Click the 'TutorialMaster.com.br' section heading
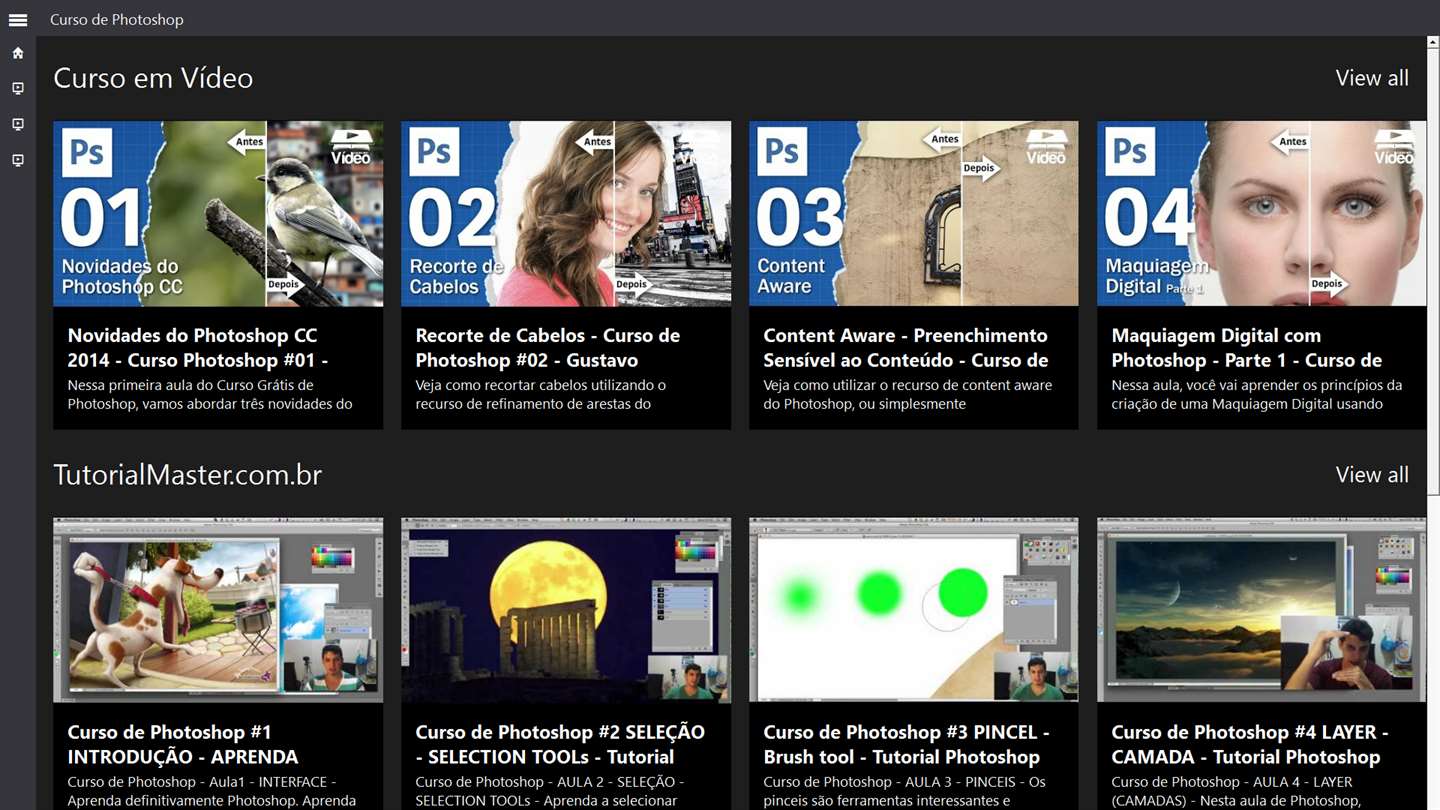Image resolution: width=1440 pixels, height=810 pixels. click(188, 475)
